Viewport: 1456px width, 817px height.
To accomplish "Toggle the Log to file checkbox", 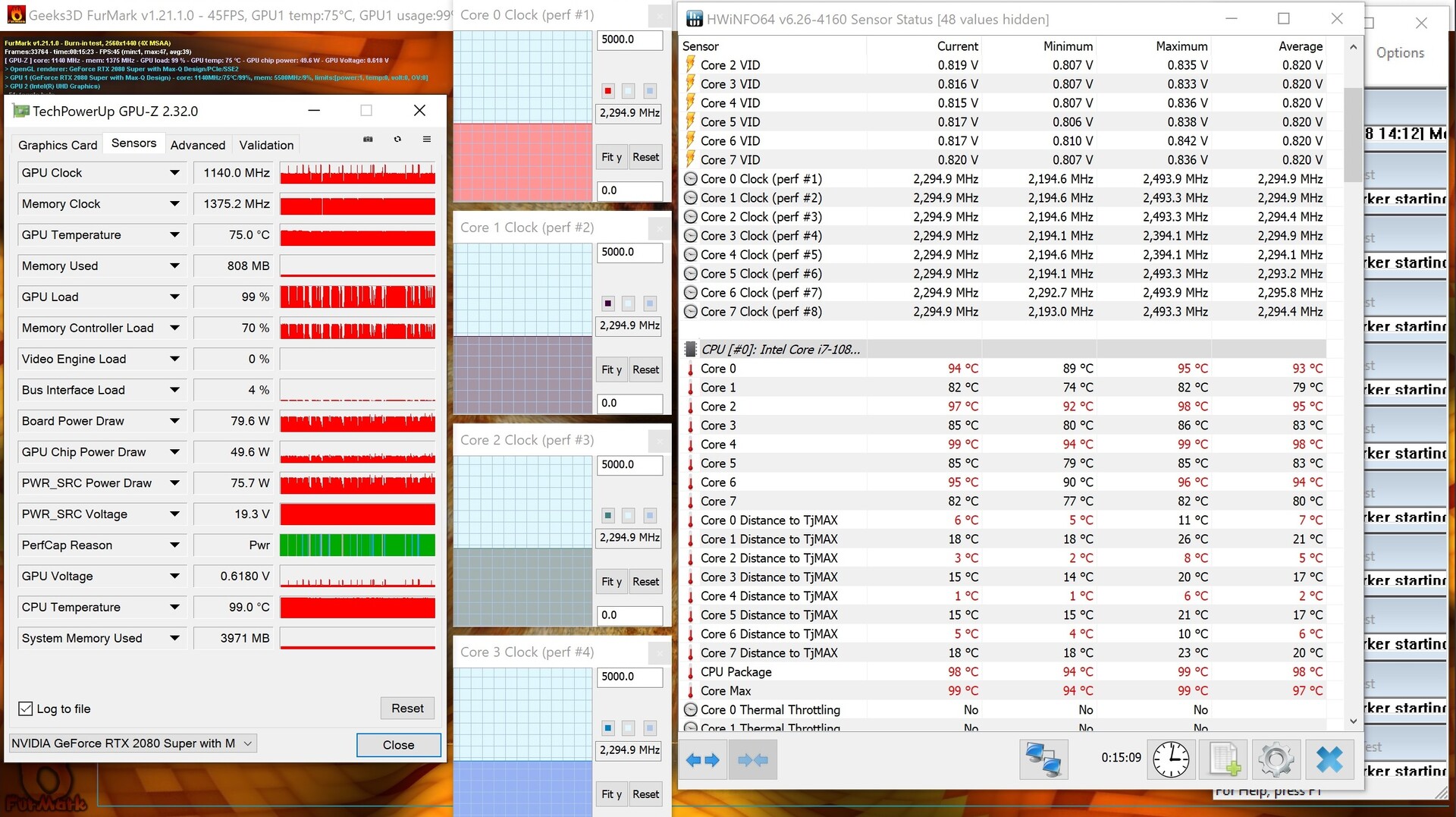I will pos(25,709).
